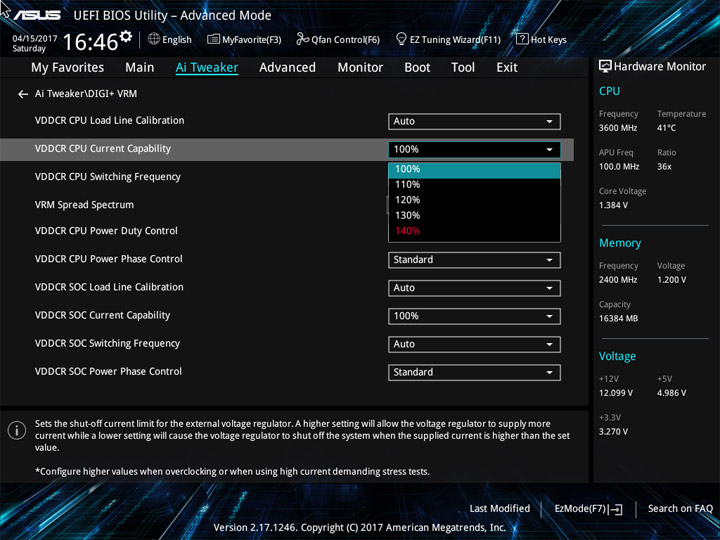Click the 3600 MHz CPU frequency value
The image size is (720, 540).
coord(618,128)
